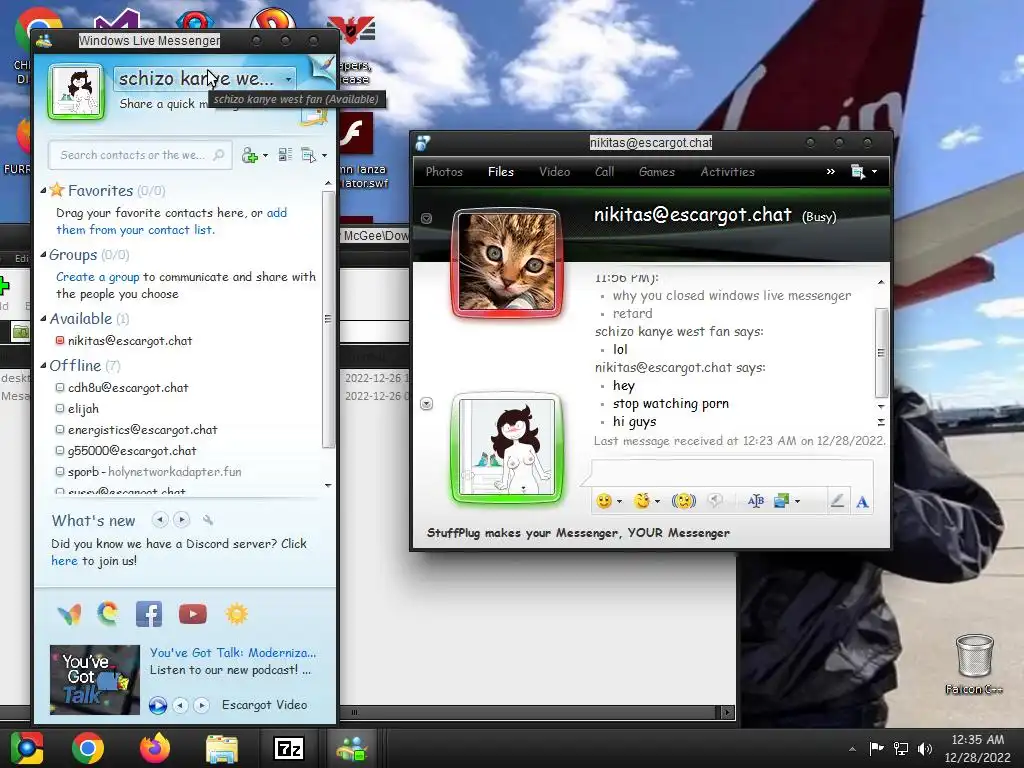The height and width of the screenshot is (768, 1024).
Task: Open 7-Zip from the taskbar
Action: pyautogui.click(x=289, y=748)
